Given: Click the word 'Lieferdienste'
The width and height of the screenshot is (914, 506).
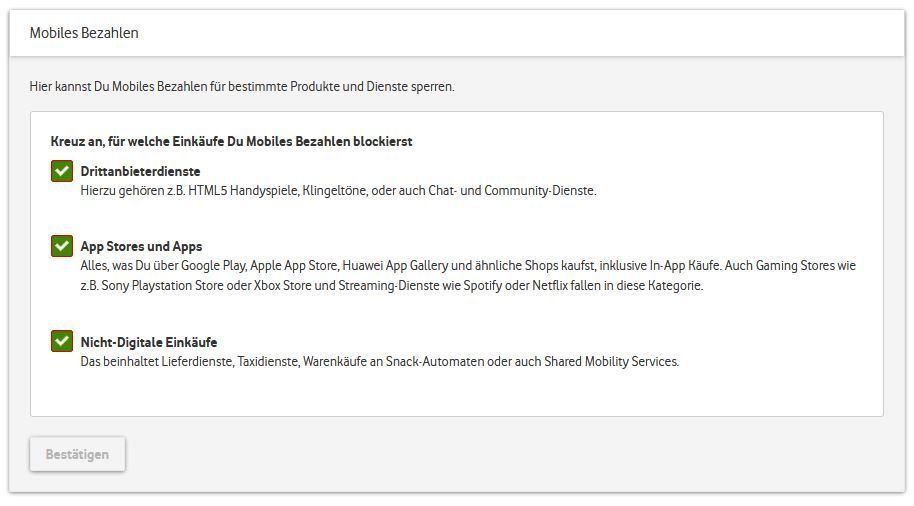Looking at the screenshot, I should tap(196, 362).
